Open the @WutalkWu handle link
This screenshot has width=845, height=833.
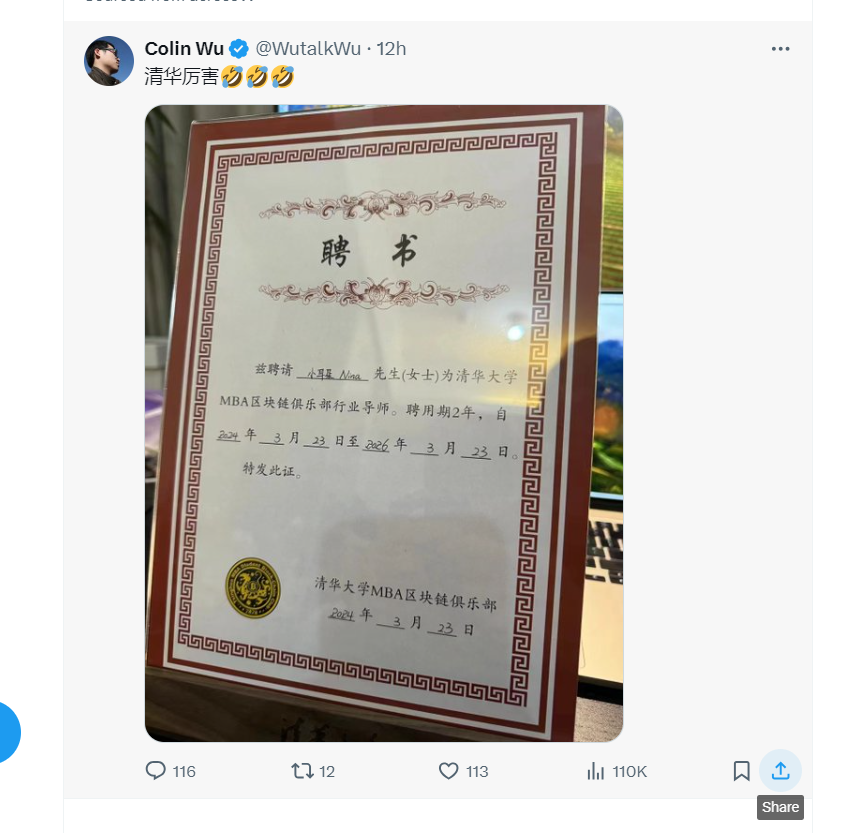(308, 49)
